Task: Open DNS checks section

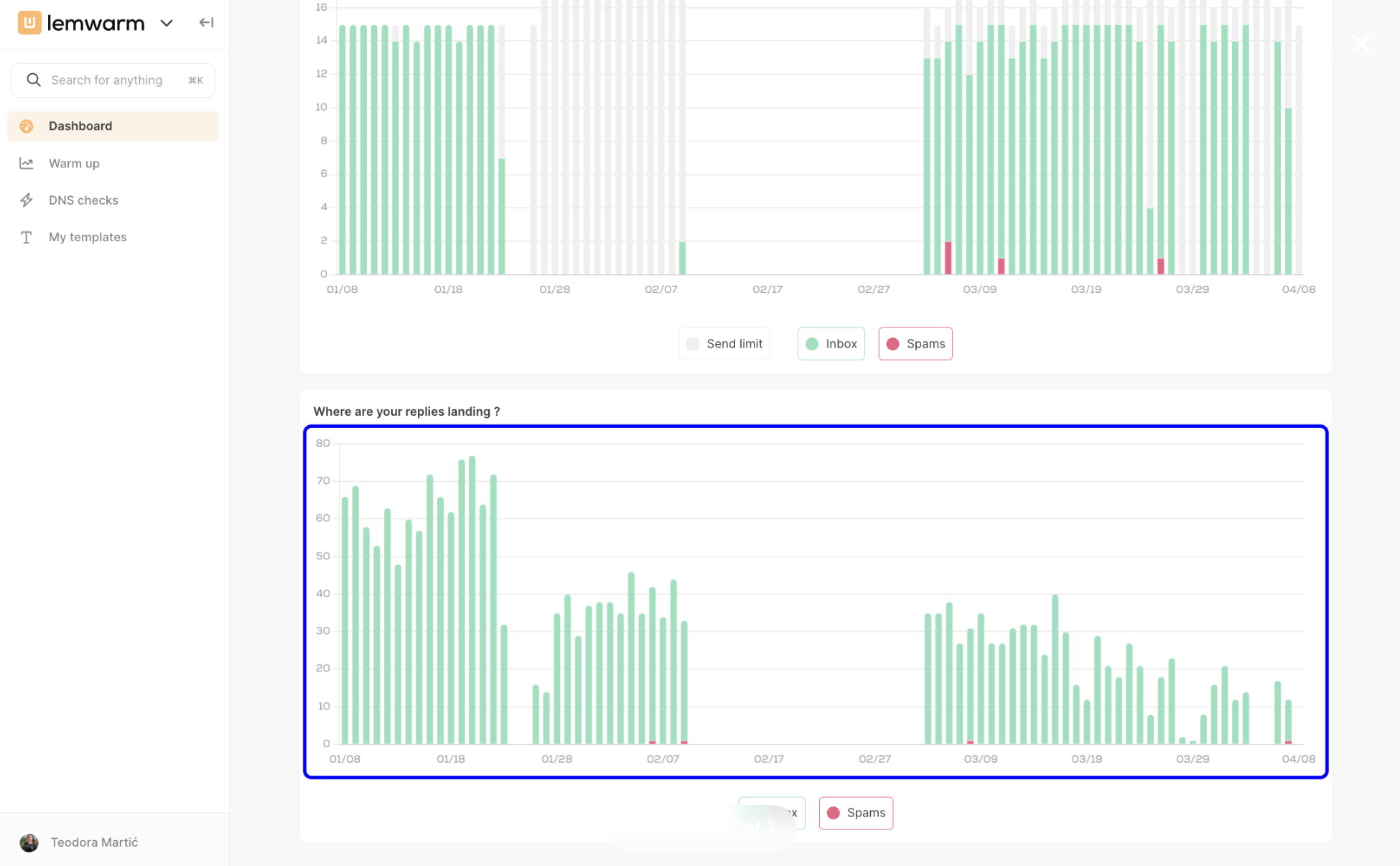Action: click(x=83, y=200)
